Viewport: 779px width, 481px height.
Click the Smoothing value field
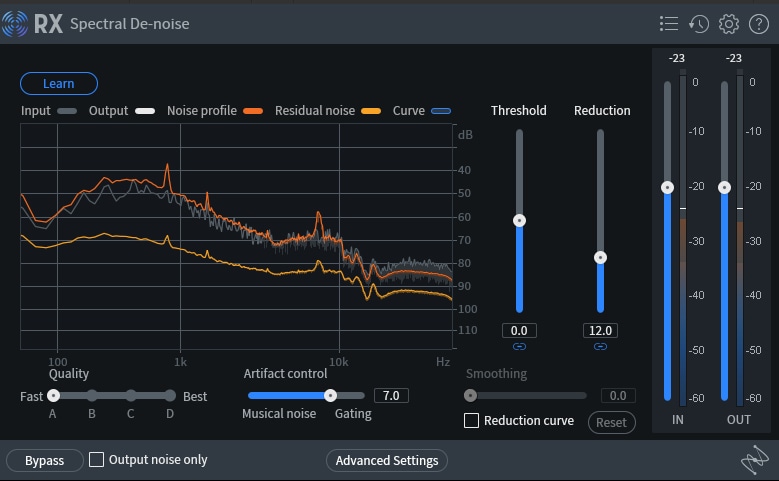[618, 396]
